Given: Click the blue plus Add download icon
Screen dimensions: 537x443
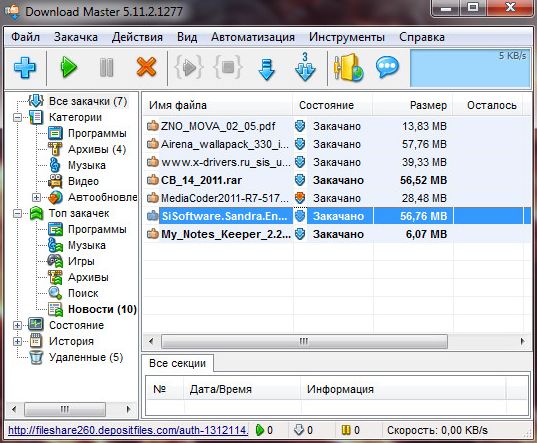Looking at the screenshot, I should click(25, 67).
